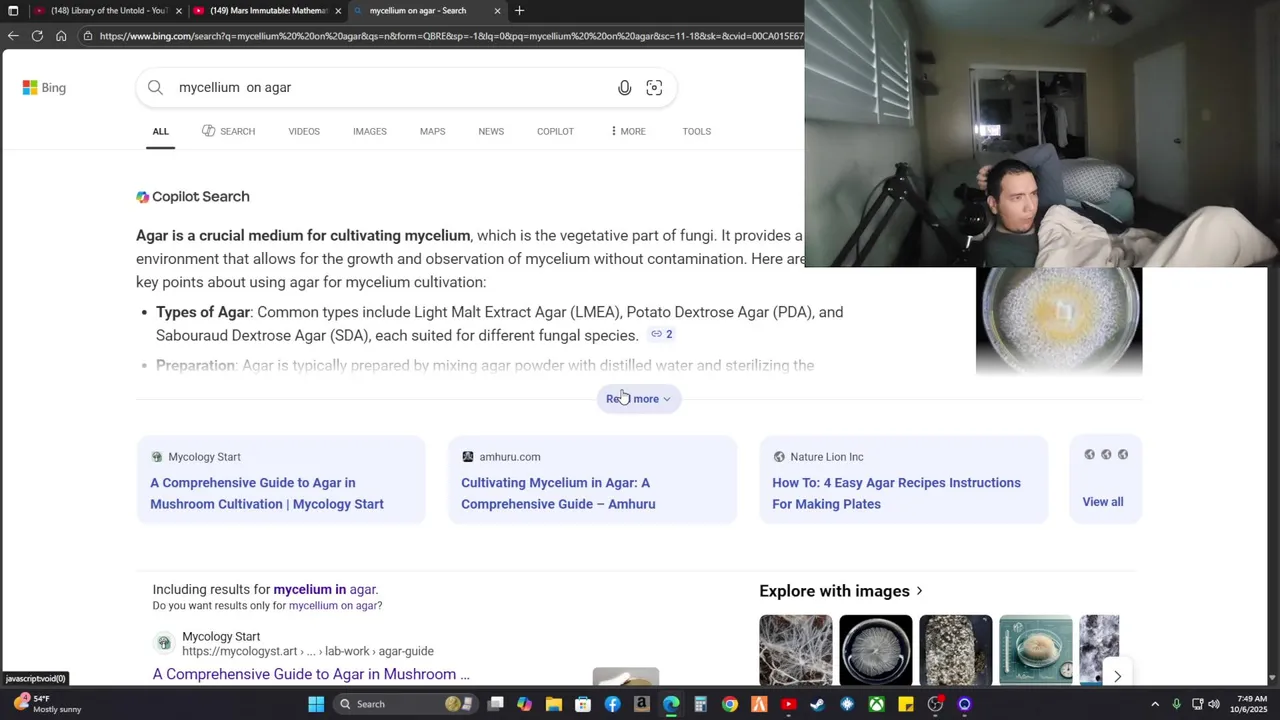
Task: Open Copilot from the taskbar
Action: click(524, 704)
